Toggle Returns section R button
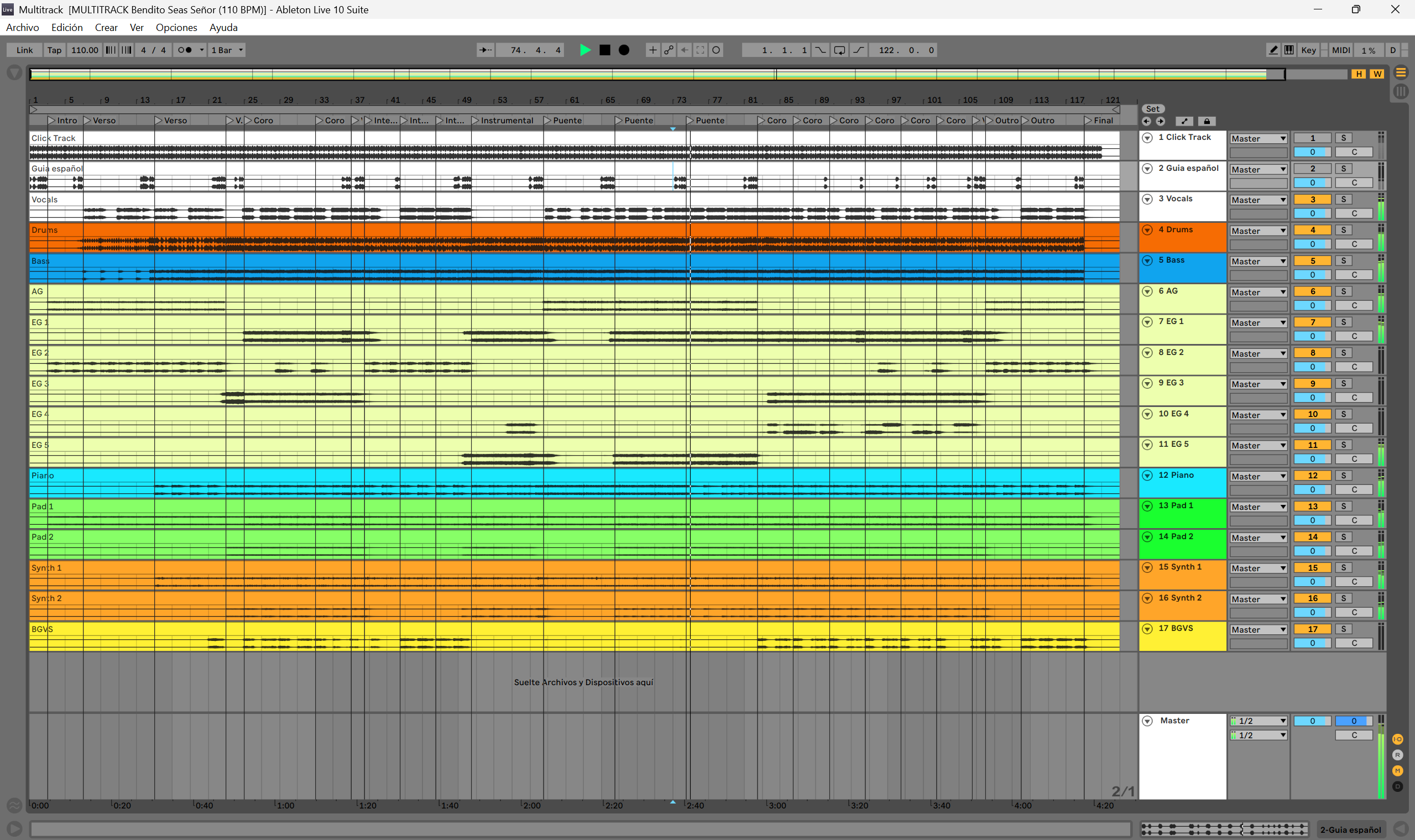The height and width of the screenshot is (840, 1415). click(x=1397, y=755)
